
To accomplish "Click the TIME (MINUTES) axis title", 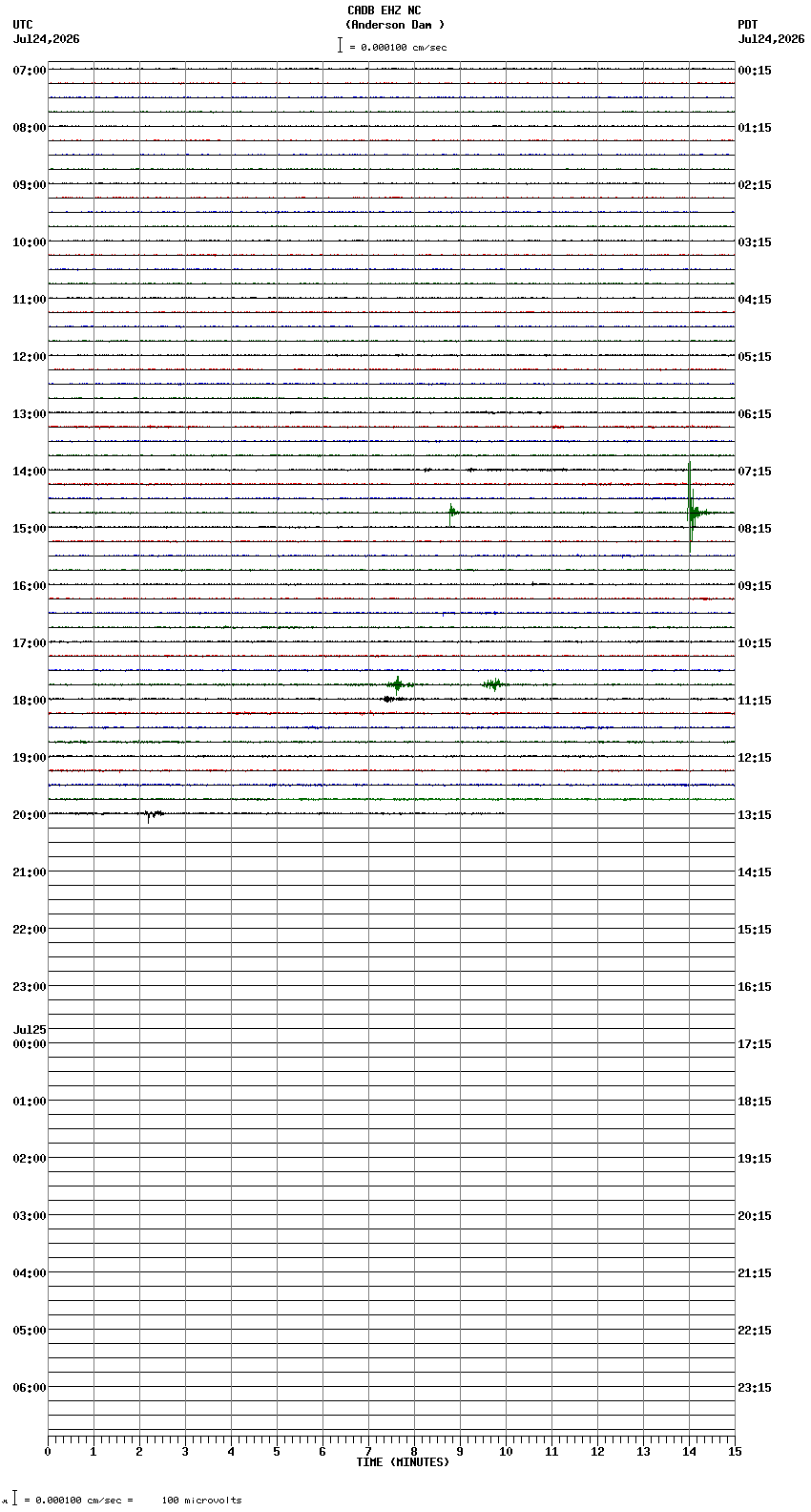I will pyautogui.click(x=403, y=1462).
